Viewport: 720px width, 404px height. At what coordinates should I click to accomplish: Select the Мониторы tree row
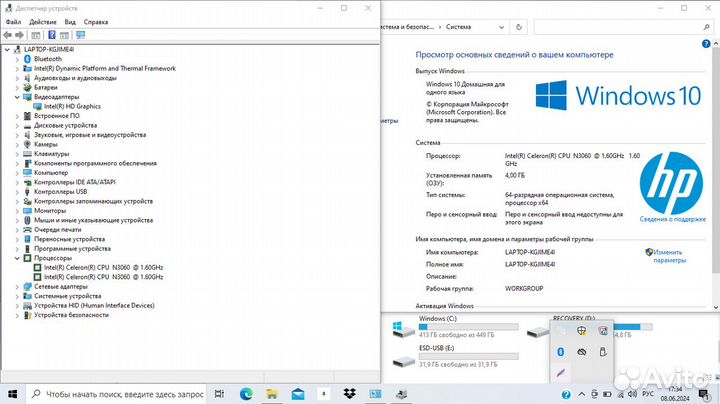click(x=50, y=211)
